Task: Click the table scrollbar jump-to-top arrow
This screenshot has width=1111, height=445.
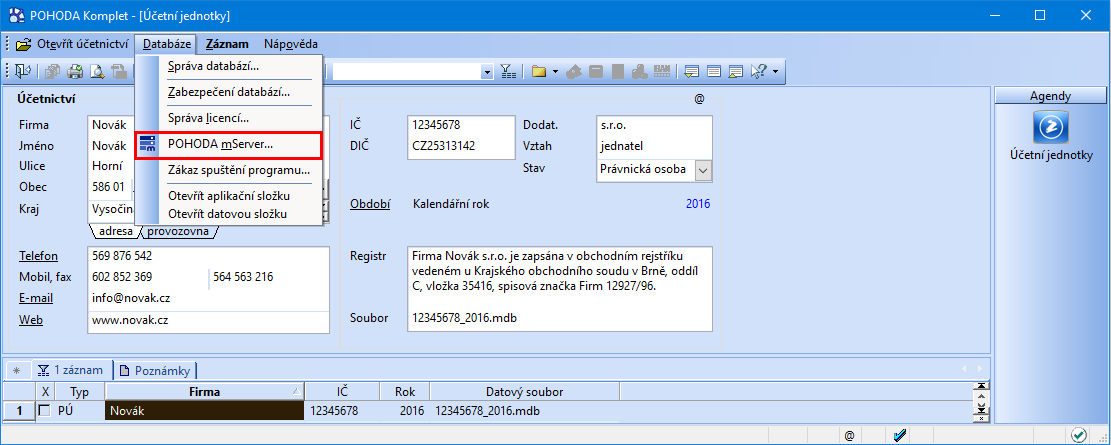Action: [981, 386]
